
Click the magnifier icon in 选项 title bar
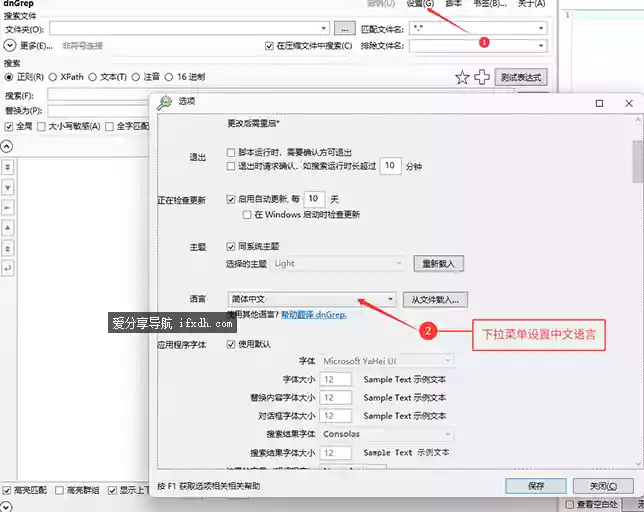click(165, 102)
